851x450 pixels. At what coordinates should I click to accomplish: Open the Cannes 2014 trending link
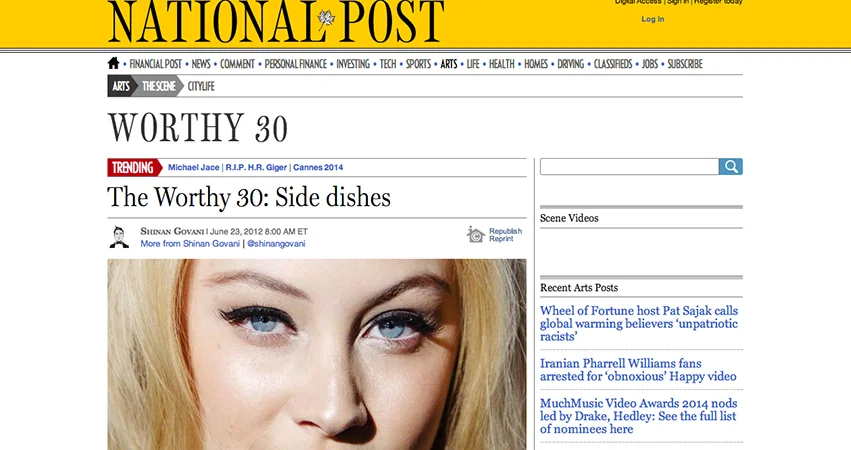tap(318, 167)
